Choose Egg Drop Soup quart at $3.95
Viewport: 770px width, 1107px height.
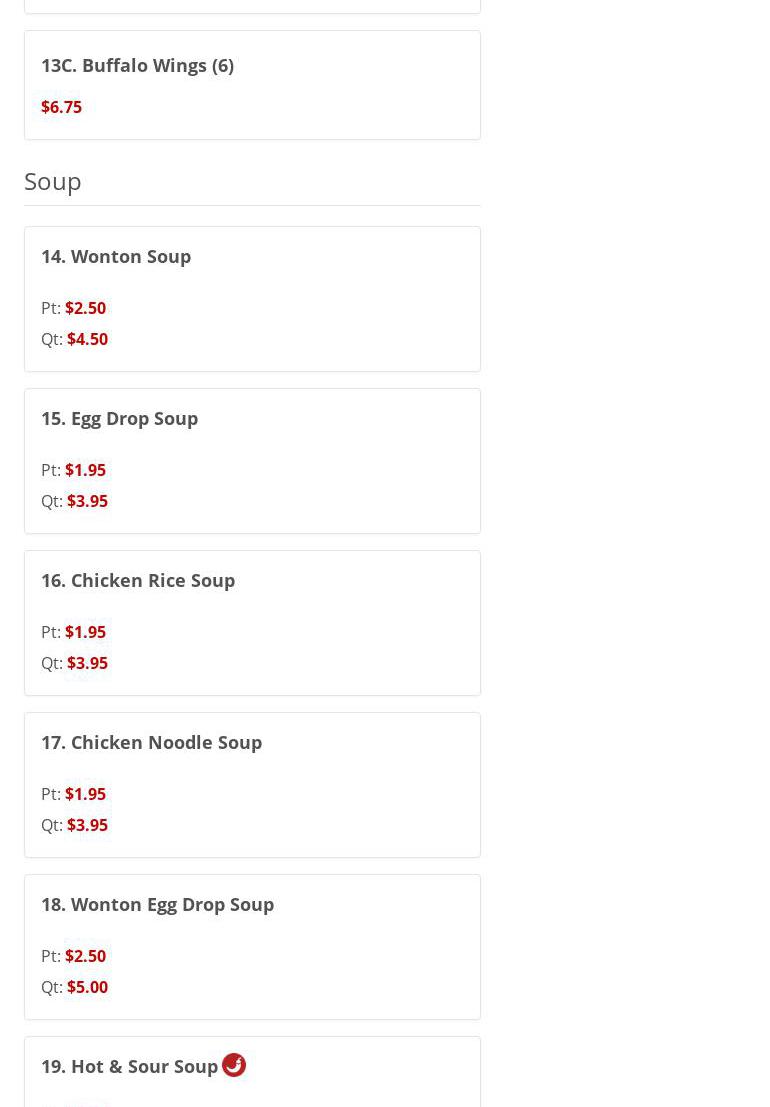87,501
